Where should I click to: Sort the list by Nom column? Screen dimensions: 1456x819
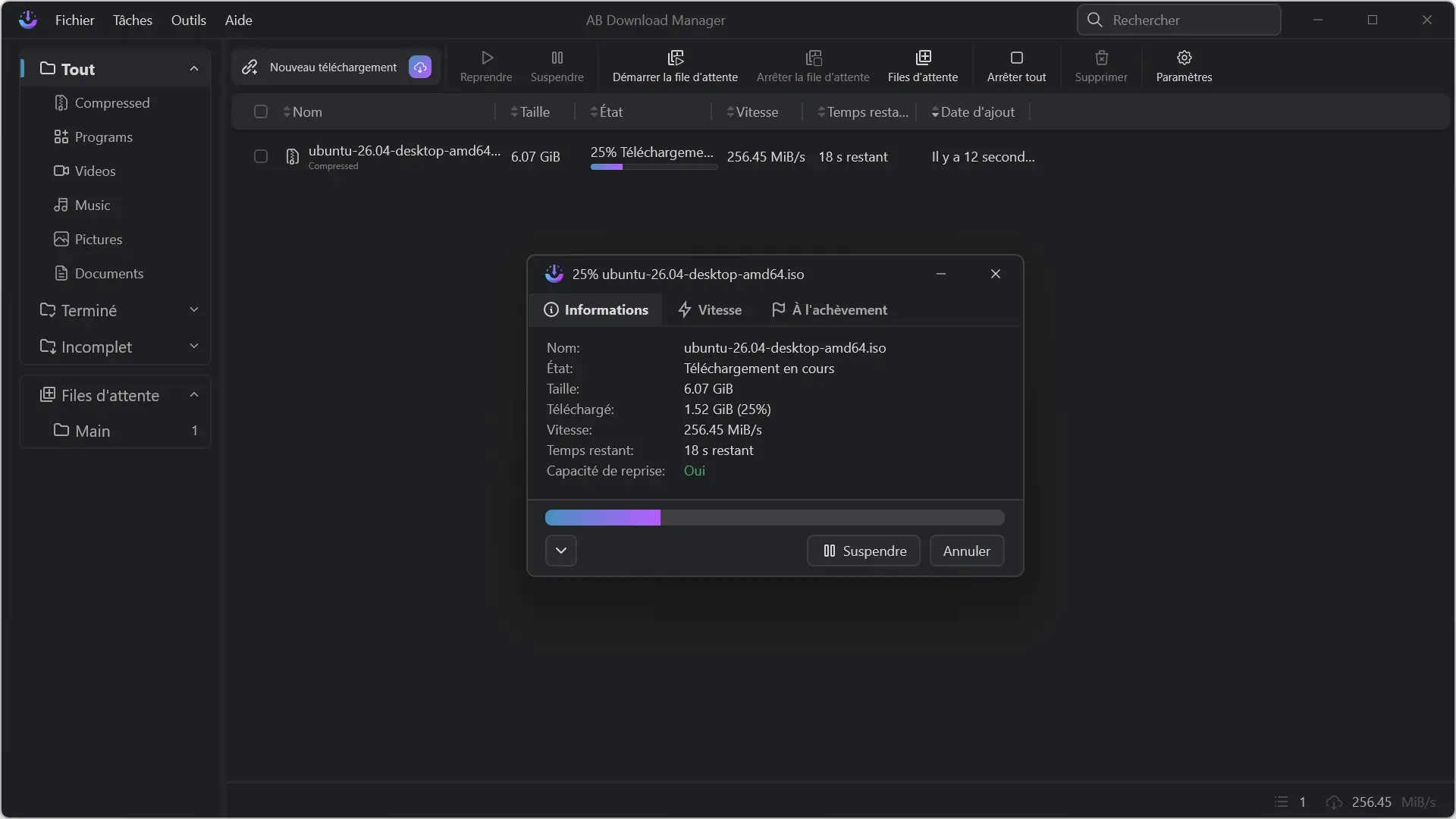tap(303, 111)
